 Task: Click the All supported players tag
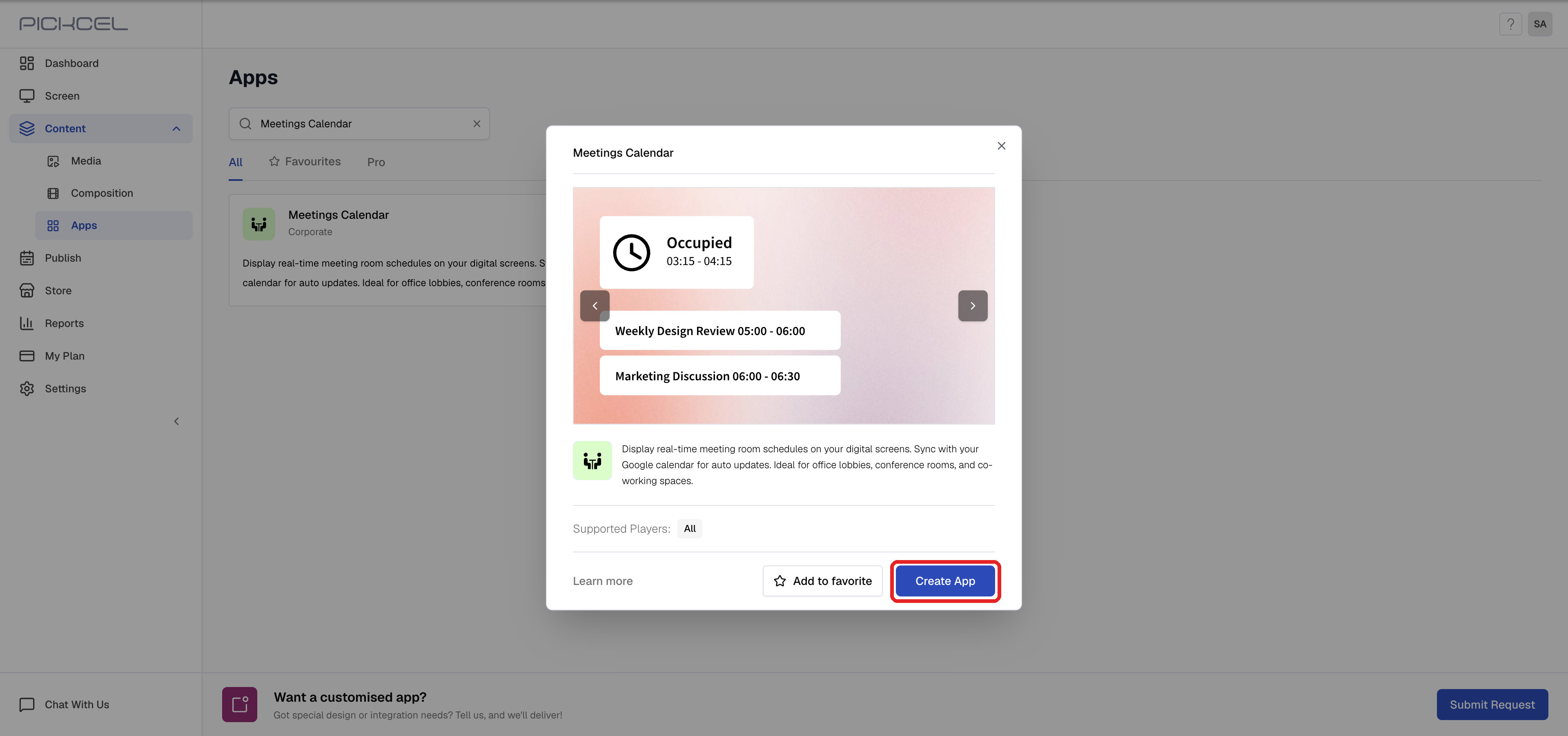pos(690,529)
